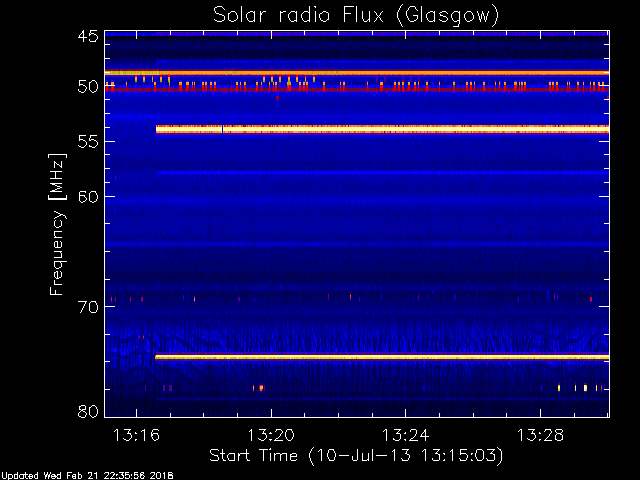
Task: Select the 13:24 time axis tick label
Action: pyautogui.click(x=405, y=435)
